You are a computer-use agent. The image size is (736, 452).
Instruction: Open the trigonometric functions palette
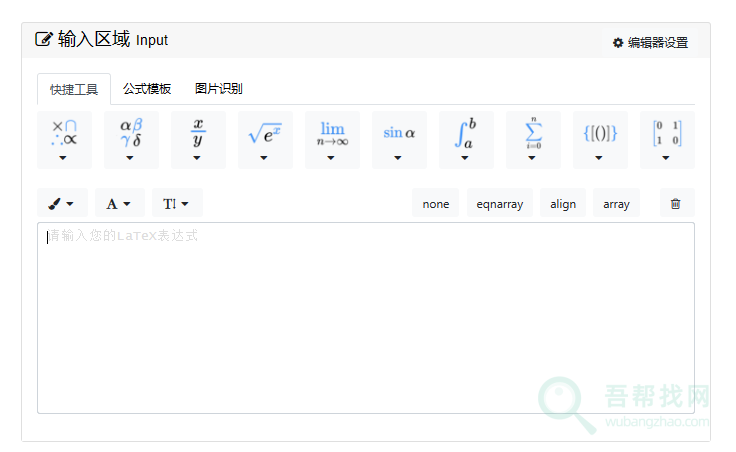[399, 140]
